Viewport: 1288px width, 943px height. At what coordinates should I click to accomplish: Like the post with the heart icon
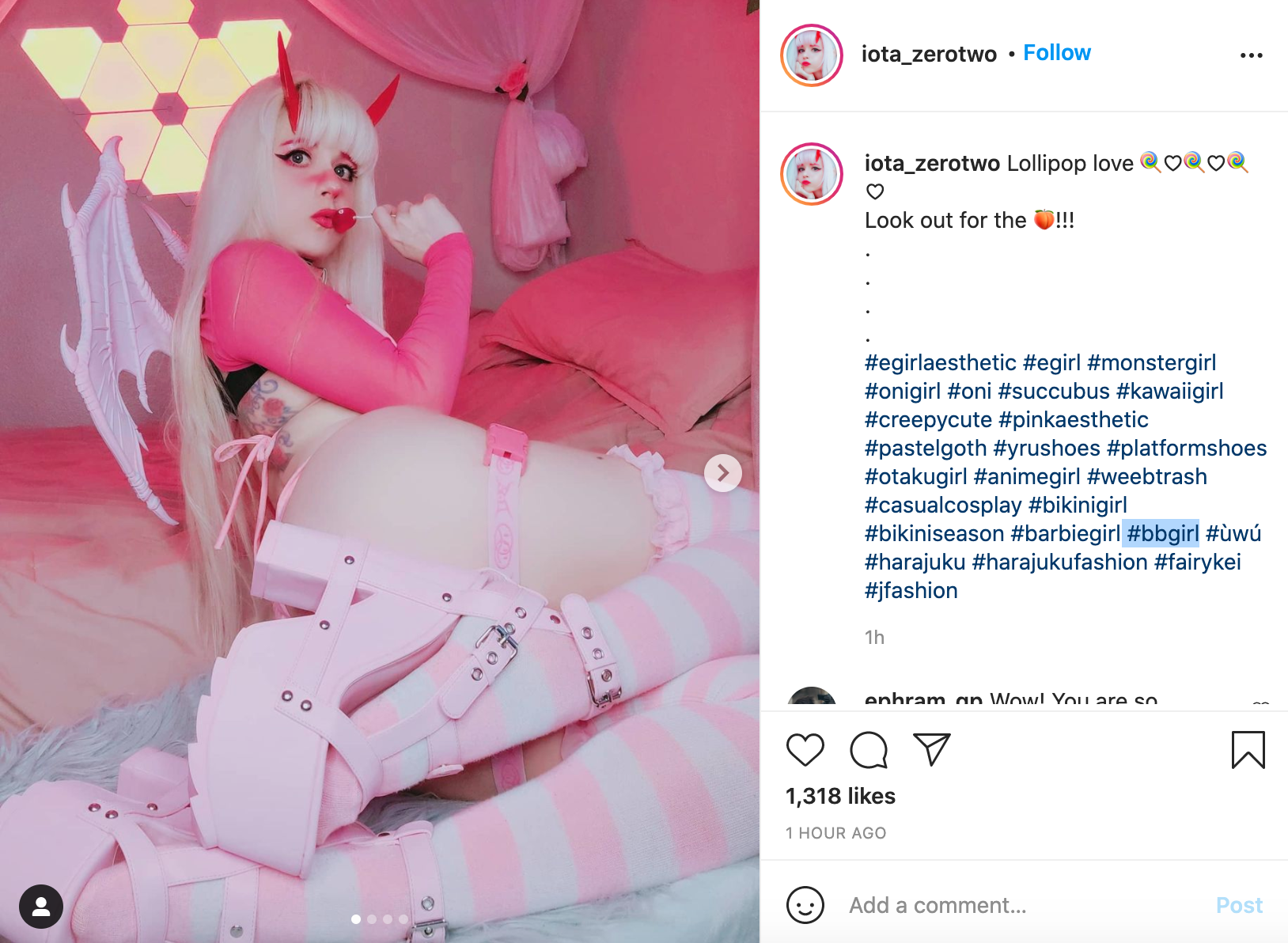point(805,750)
